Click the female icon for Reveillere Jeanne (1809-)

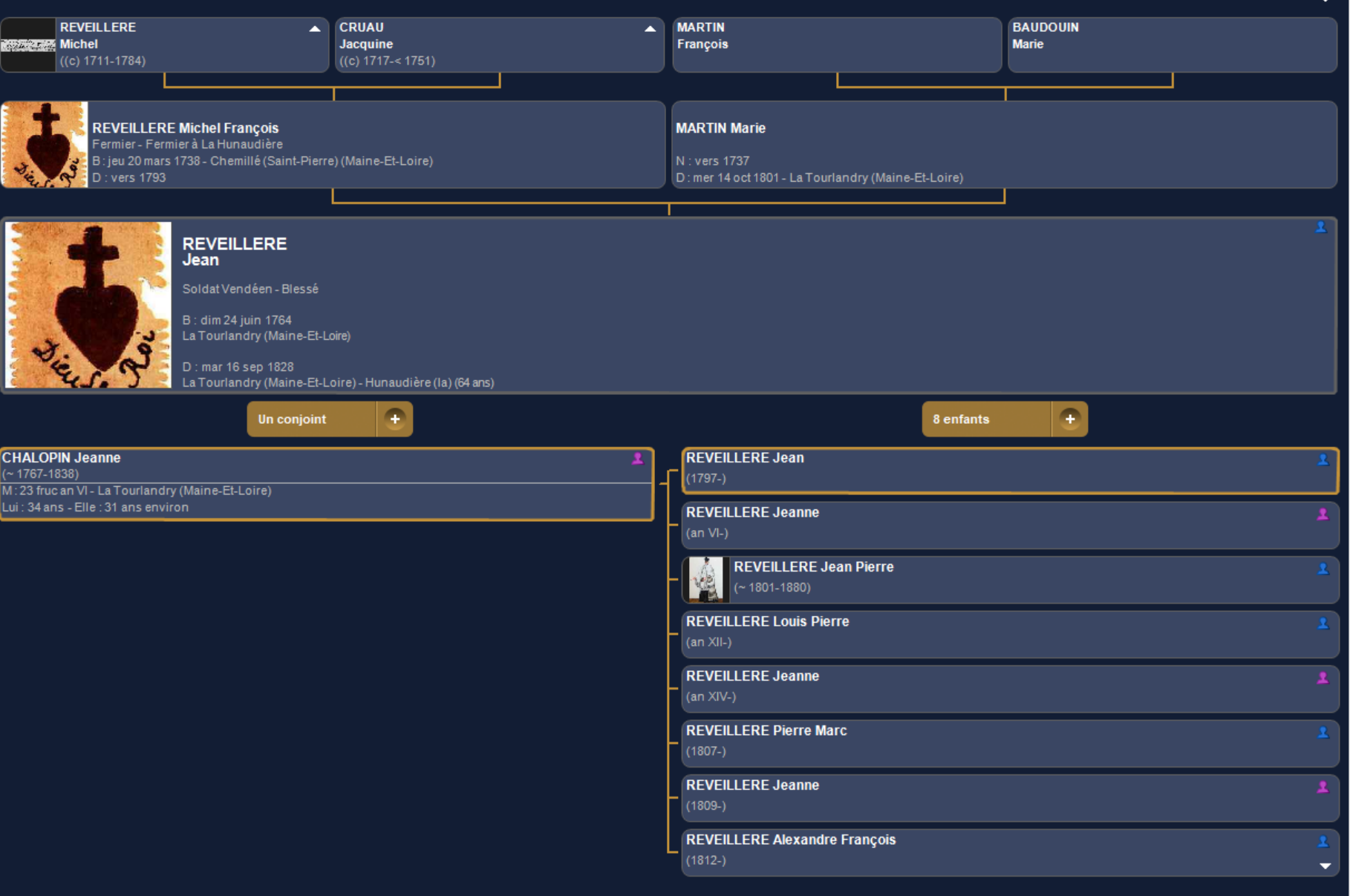click(x=1323, y=787)
